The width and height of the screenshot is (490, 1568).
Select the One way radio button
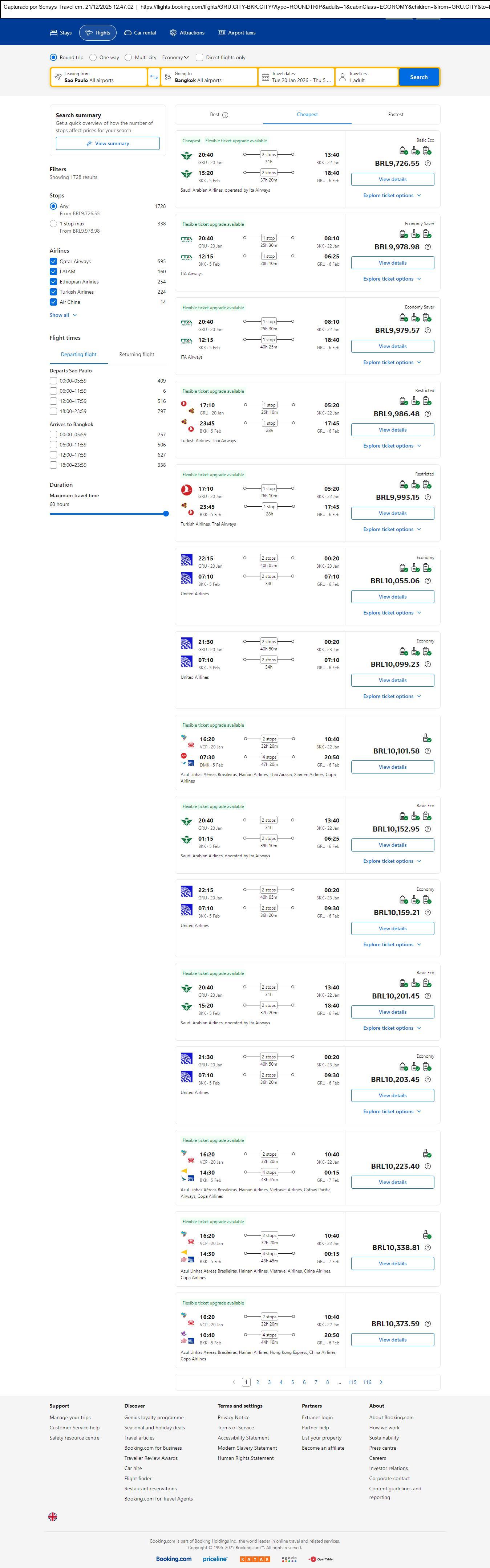(x=93, y=58)
